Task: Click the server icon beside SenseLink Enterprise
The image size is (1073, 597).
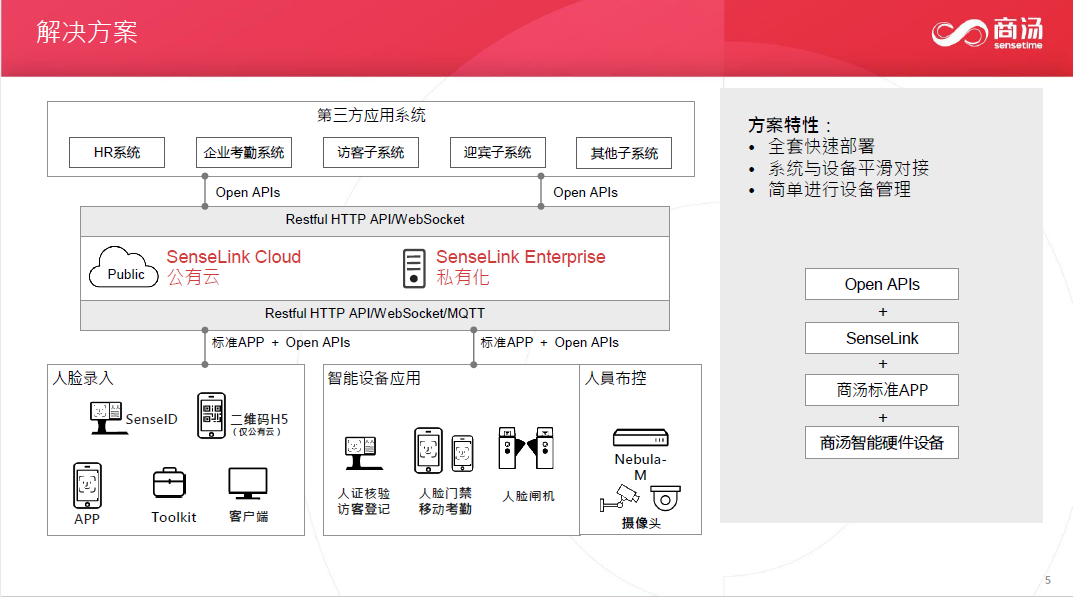Action: pos(413,268)
